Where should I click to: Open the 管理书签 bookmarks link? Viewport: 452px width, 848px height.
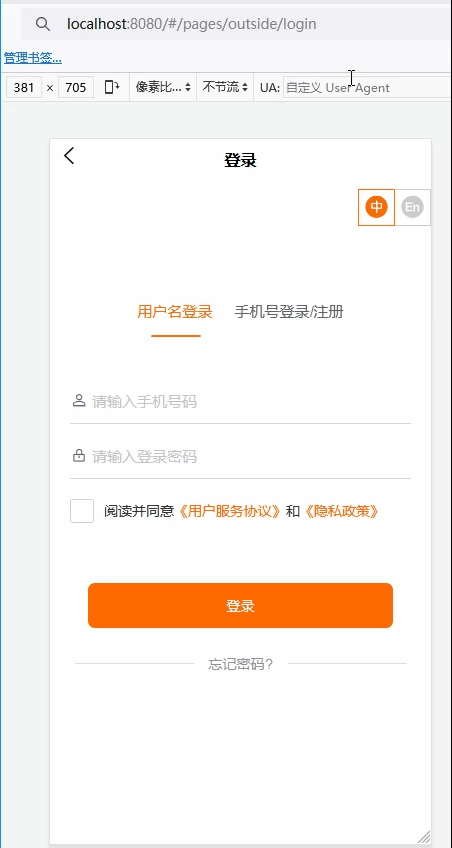pos(32,58)
